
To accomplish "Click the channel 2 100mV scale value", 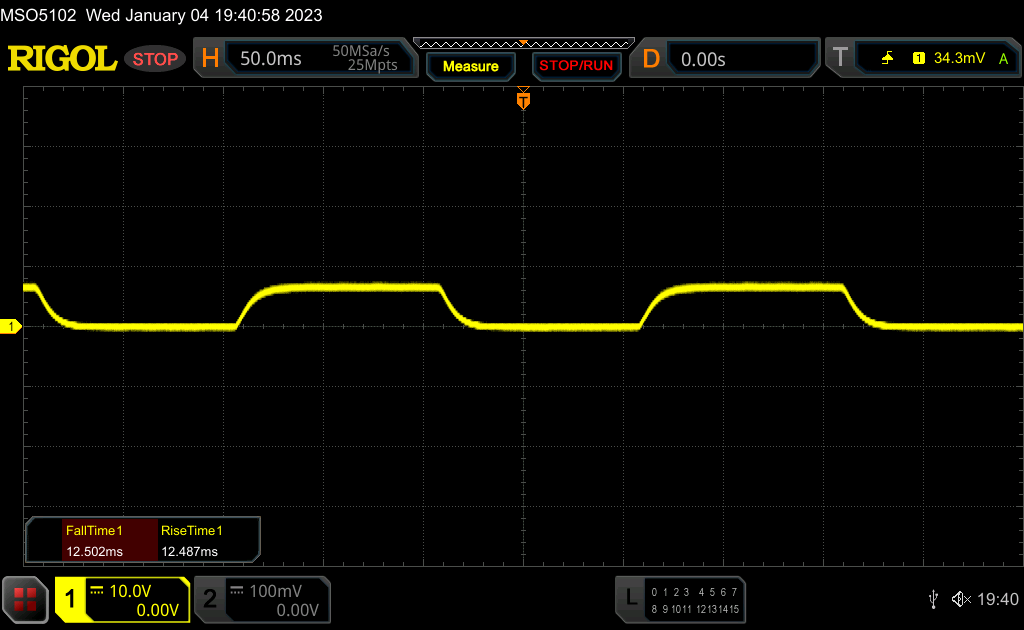I will (x=275, y=591).
